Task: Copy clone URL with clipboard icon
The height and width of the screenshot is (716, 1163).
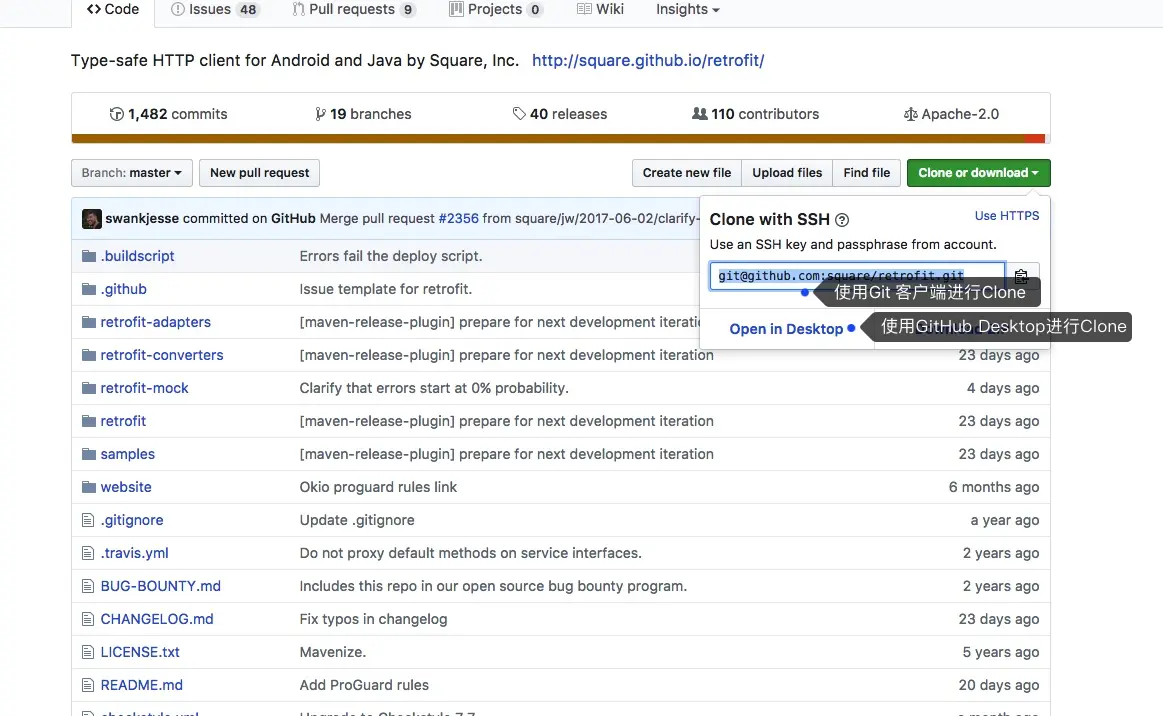Action: tap(1021, 276)
